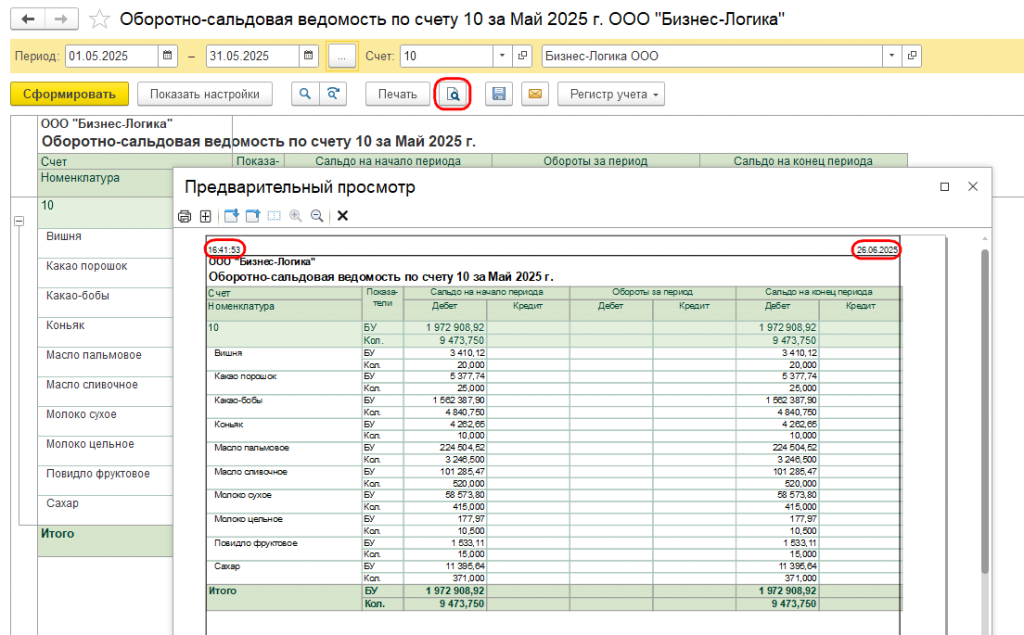Send the report by email via envelope icon

535,94
